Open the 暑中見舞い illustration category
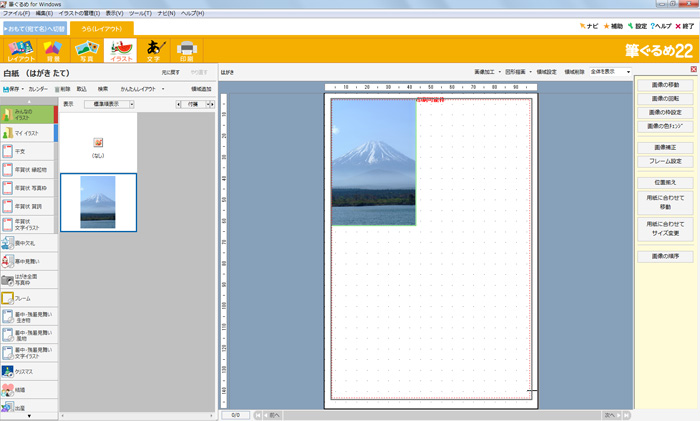This screenshot has height=421, width=700. [x=29, y=260]
